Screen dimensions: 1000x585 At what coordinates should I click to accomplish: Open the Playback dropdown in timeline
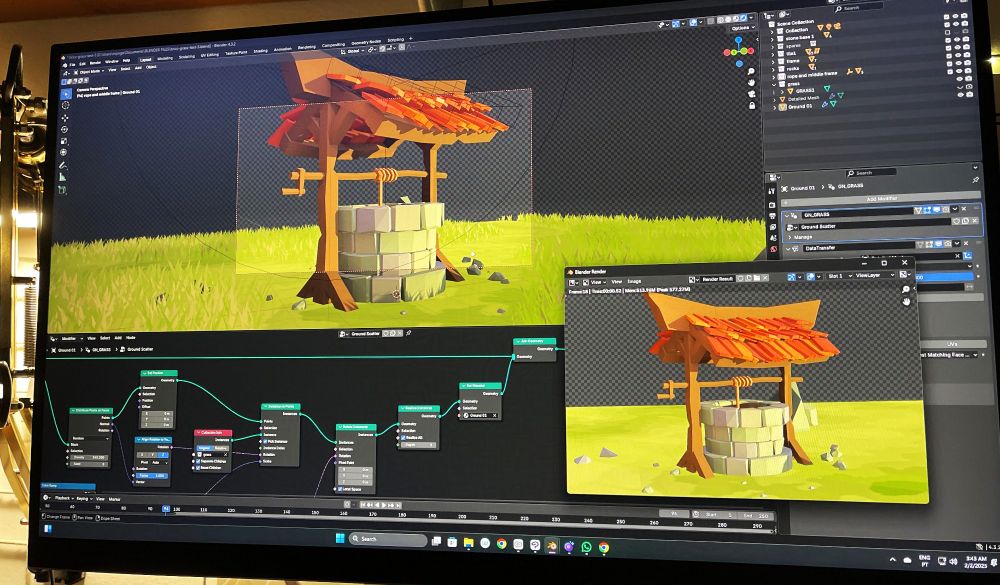coord(64,498)
